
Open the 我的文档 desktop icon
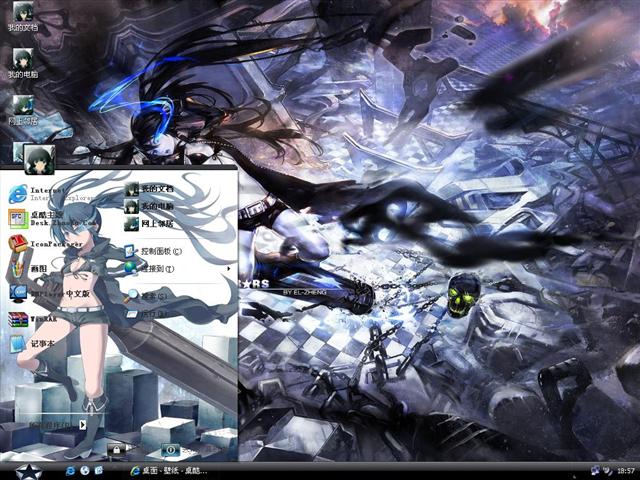click(23, 17)
